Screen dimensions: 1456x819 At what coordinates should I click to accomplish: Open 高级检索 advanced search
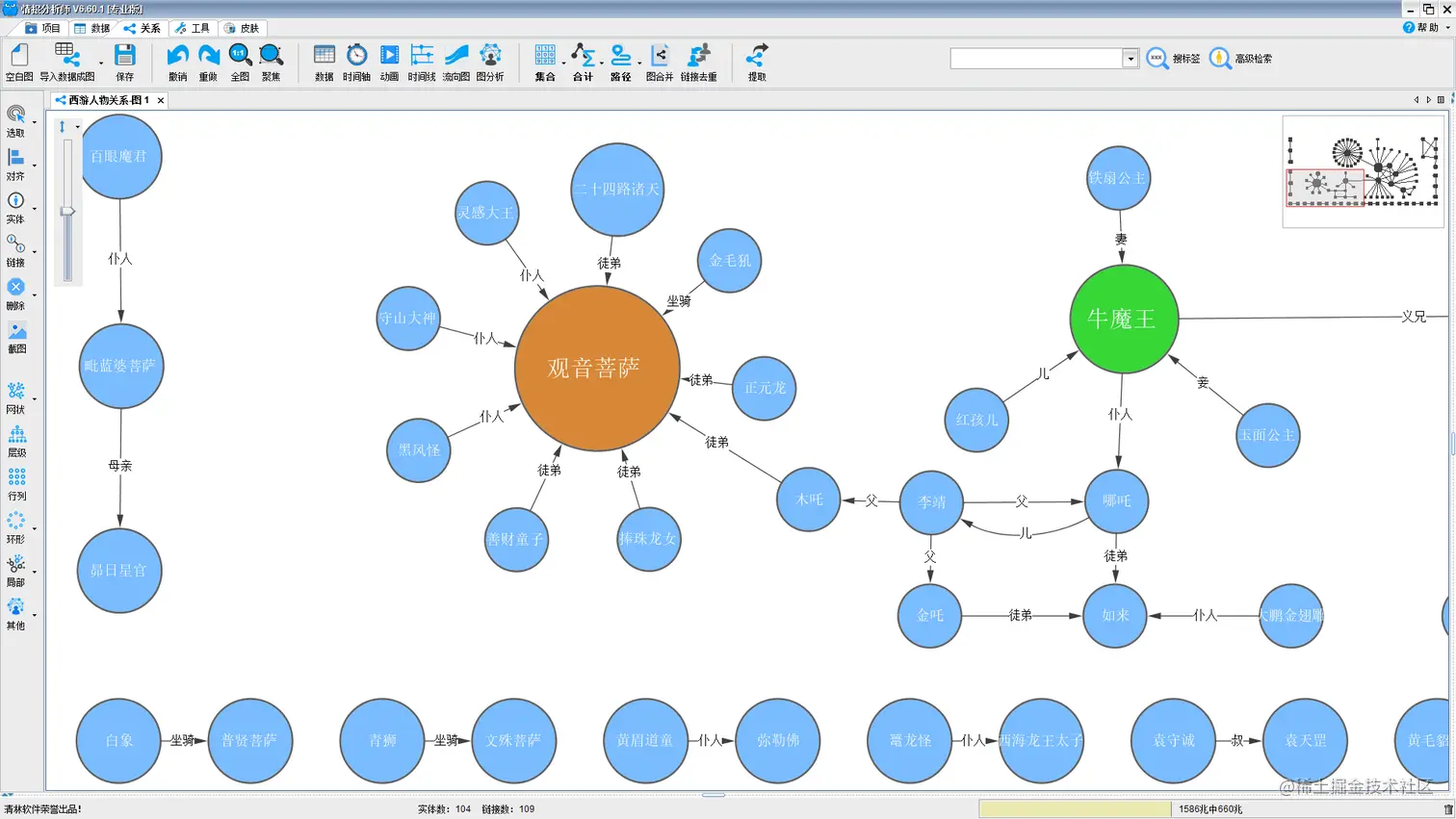click(x=1240, y=59)
